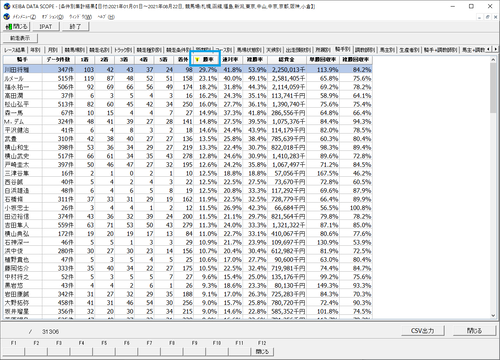Screen dimensions: 500x360
Task: Open the オプション(O) menu
Action: (52, 17)
